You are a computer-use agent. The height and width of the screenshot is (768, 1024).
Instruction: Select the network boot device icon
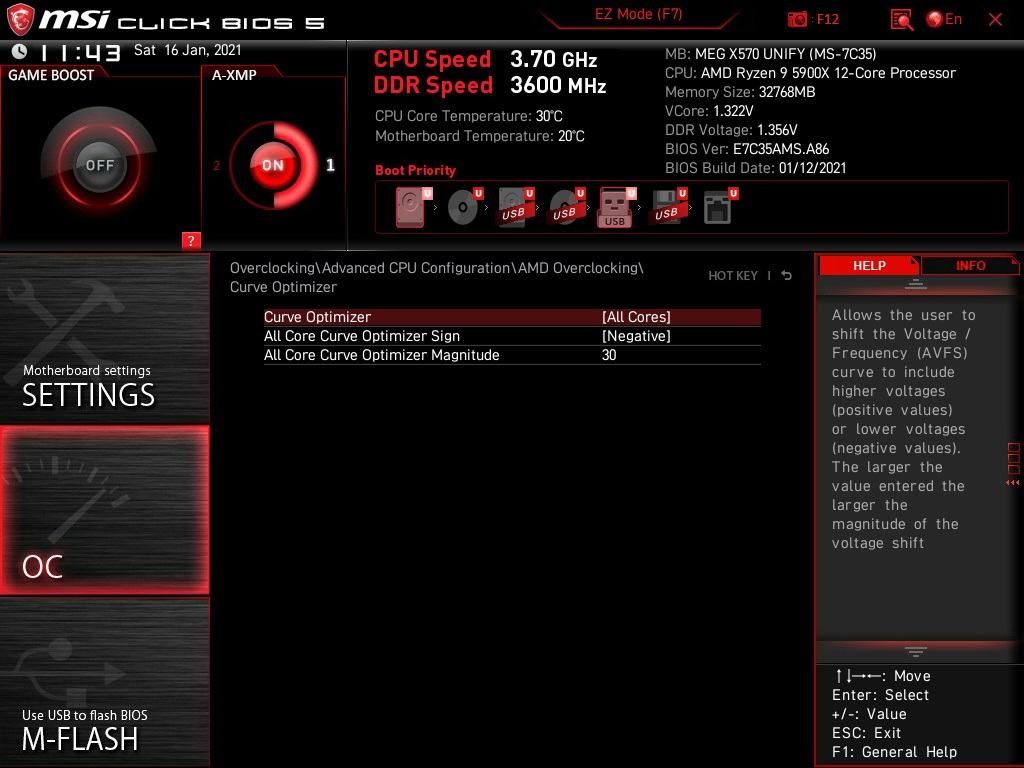(720, 207)
